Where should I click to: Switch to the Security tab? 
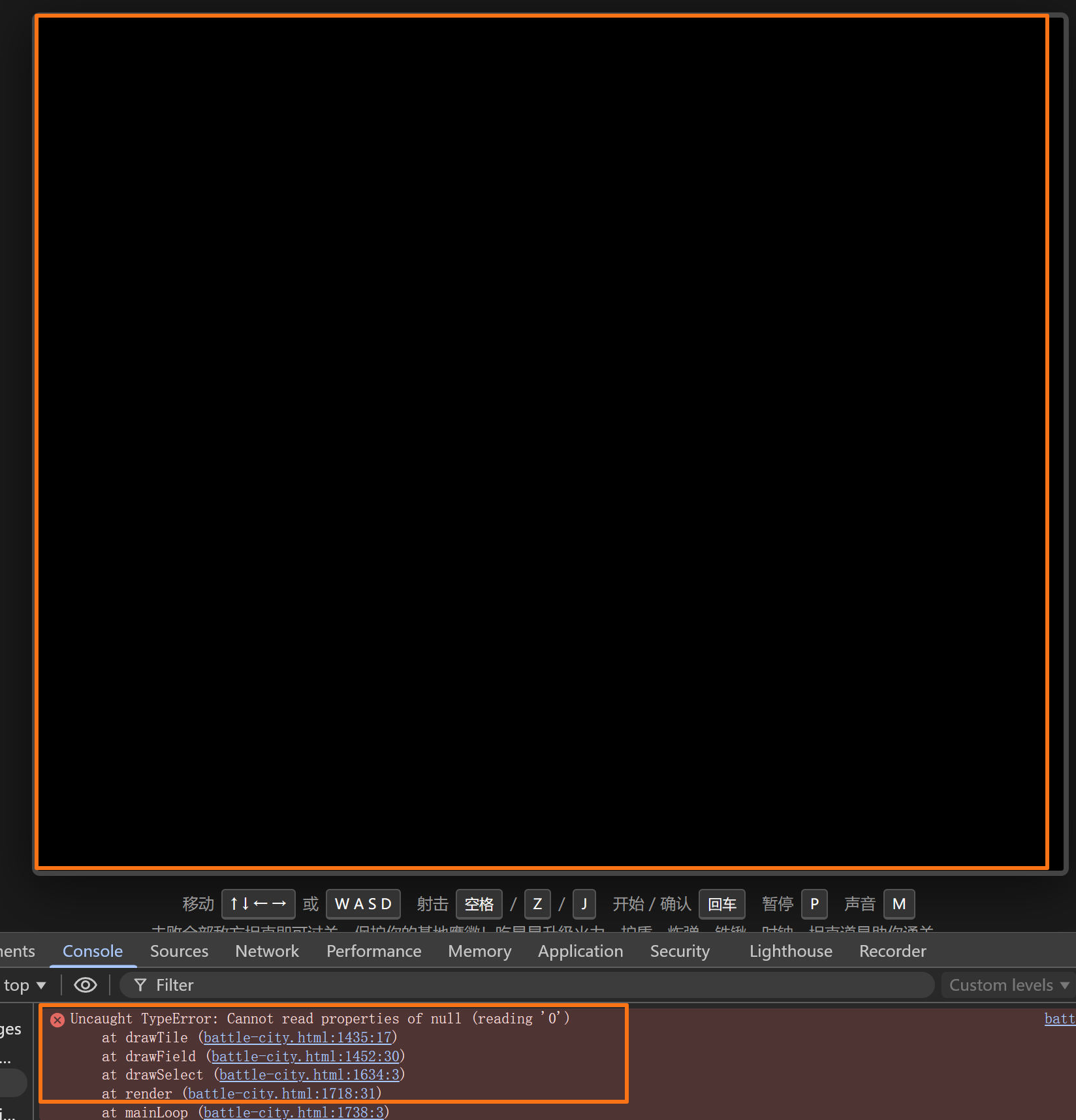click(x=680, y=951)
